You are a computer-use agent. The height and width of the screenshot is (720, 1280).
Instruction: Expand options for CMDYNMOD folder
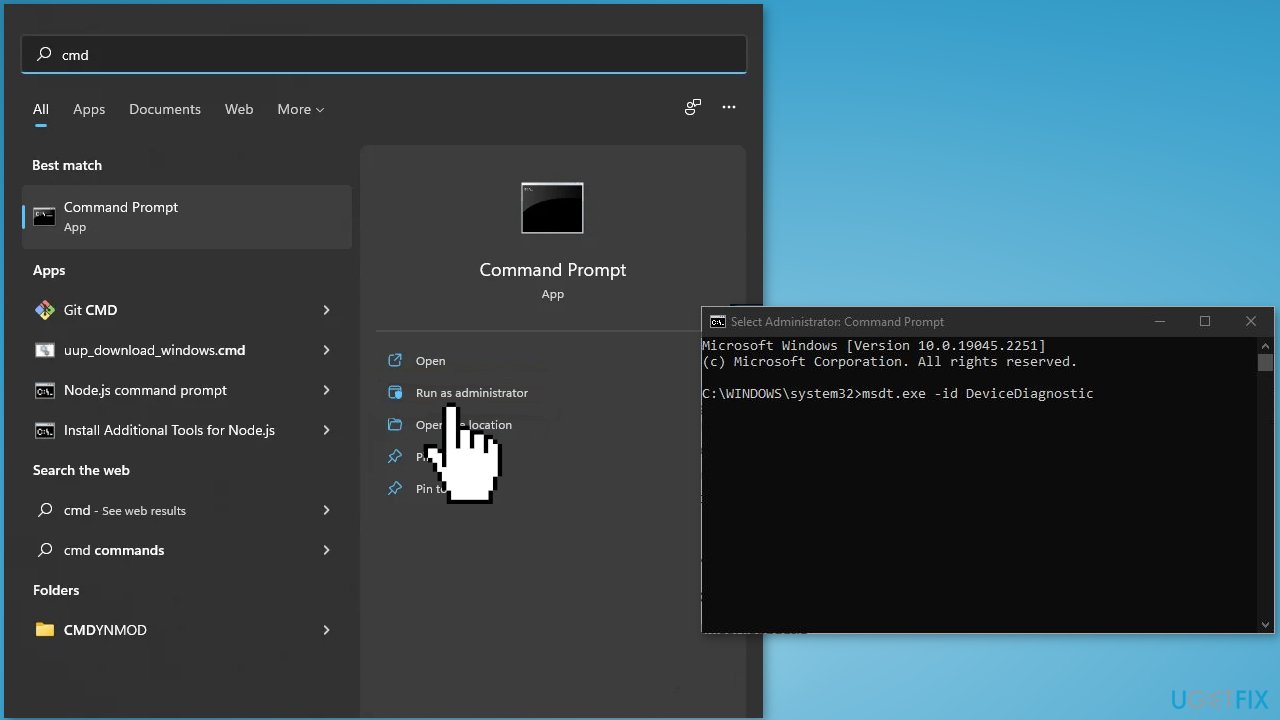click(x=326, y=630)
